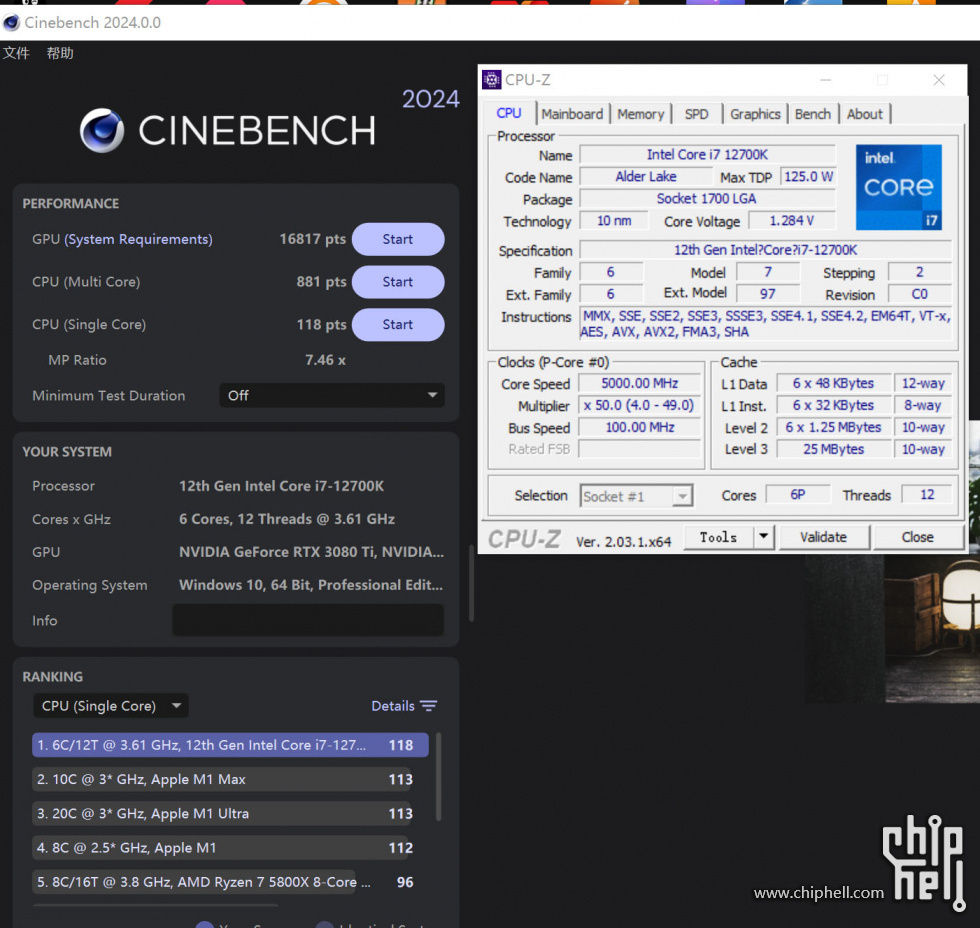Start the GPU benchmark test

coord(398,239)
